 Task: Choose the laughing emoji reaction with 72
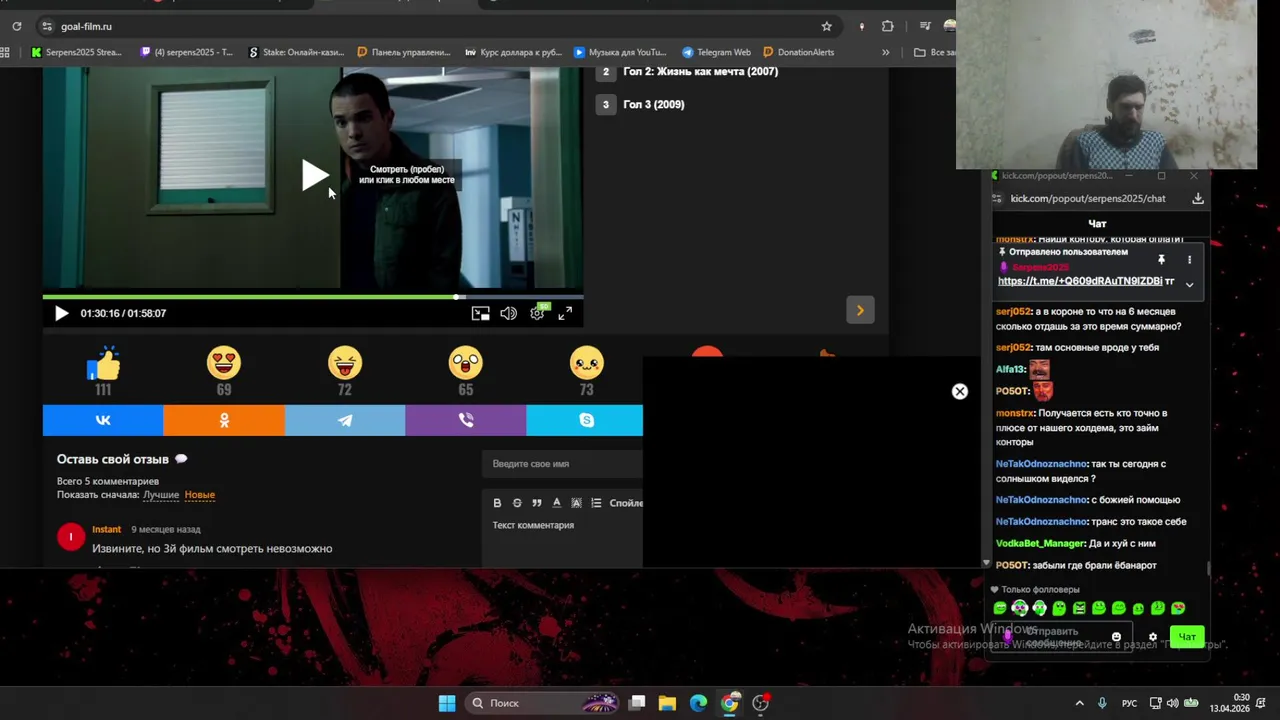tap(345, 362)
